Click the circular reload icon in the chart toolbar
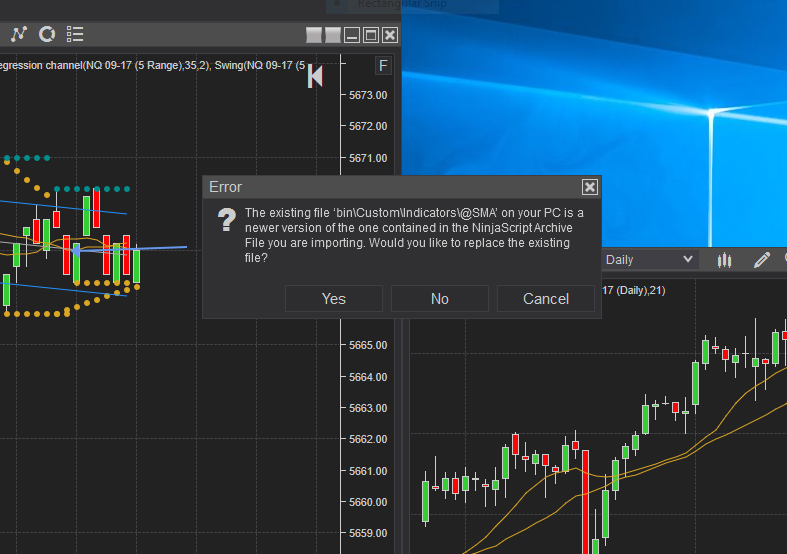 point(47,34)
